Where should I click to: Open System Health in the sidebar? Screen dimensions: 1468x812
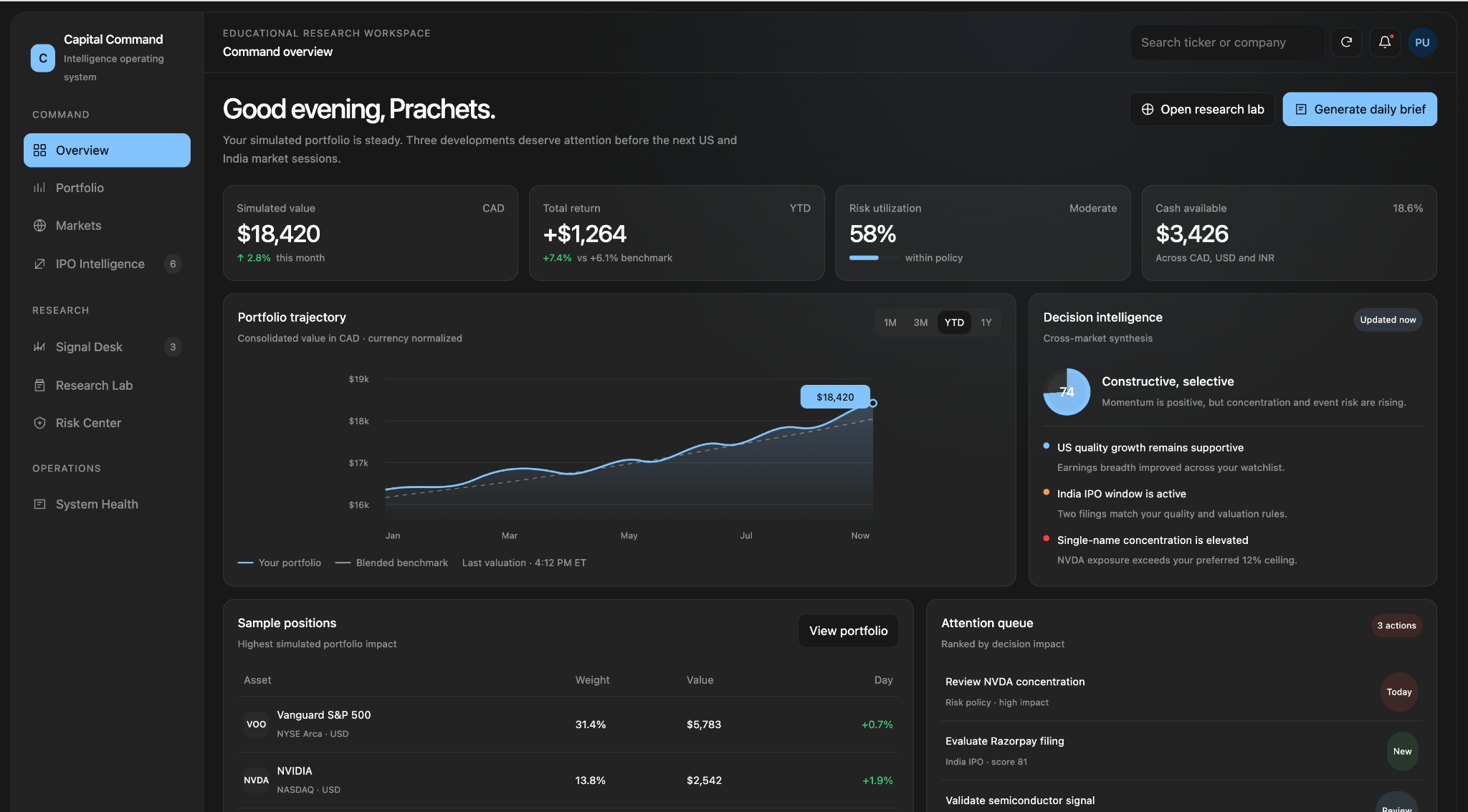tap(107, 505)
